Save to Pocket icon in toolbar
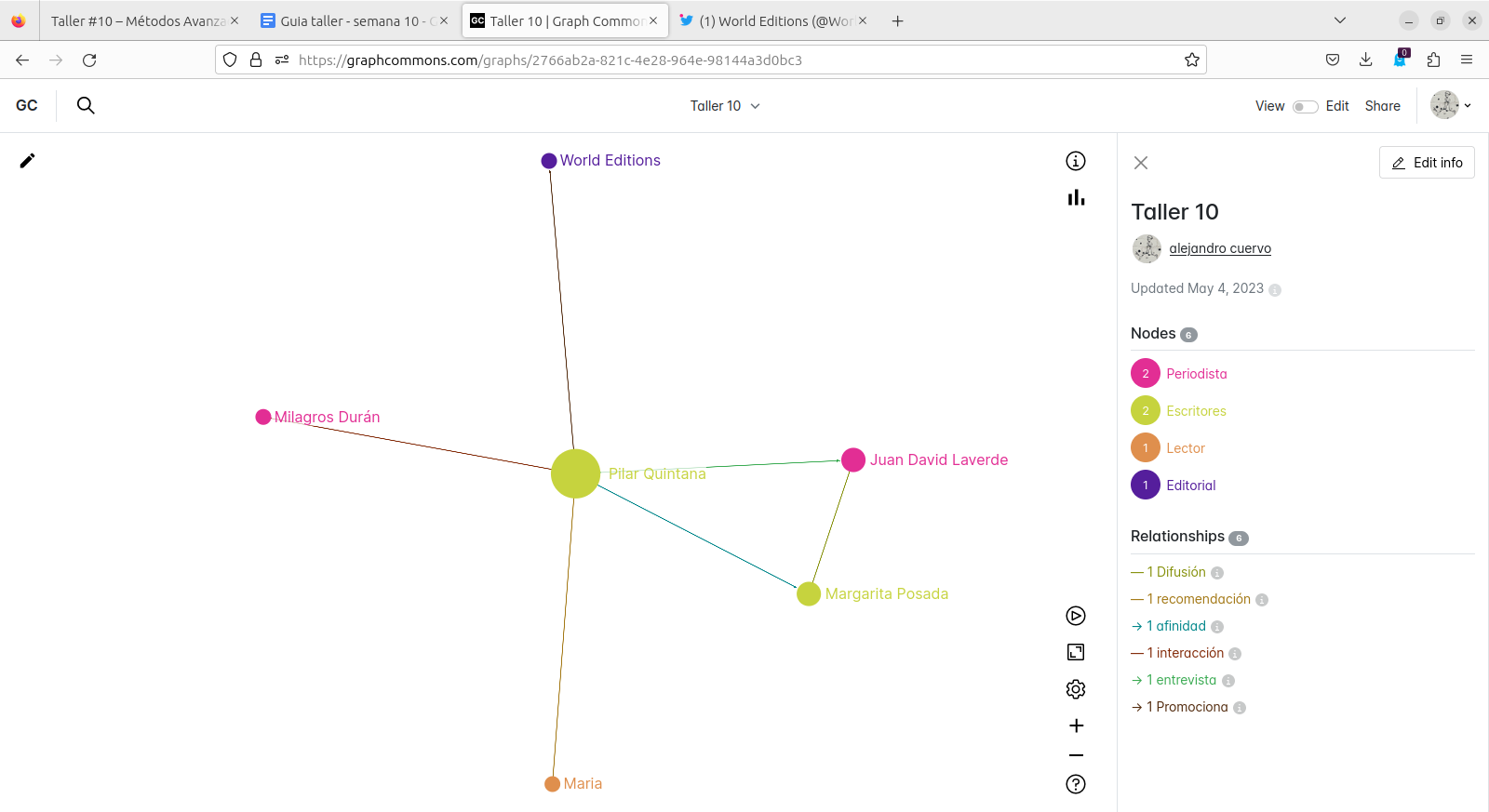Viewport: 1489px width, 812px height. point(1333,60)
